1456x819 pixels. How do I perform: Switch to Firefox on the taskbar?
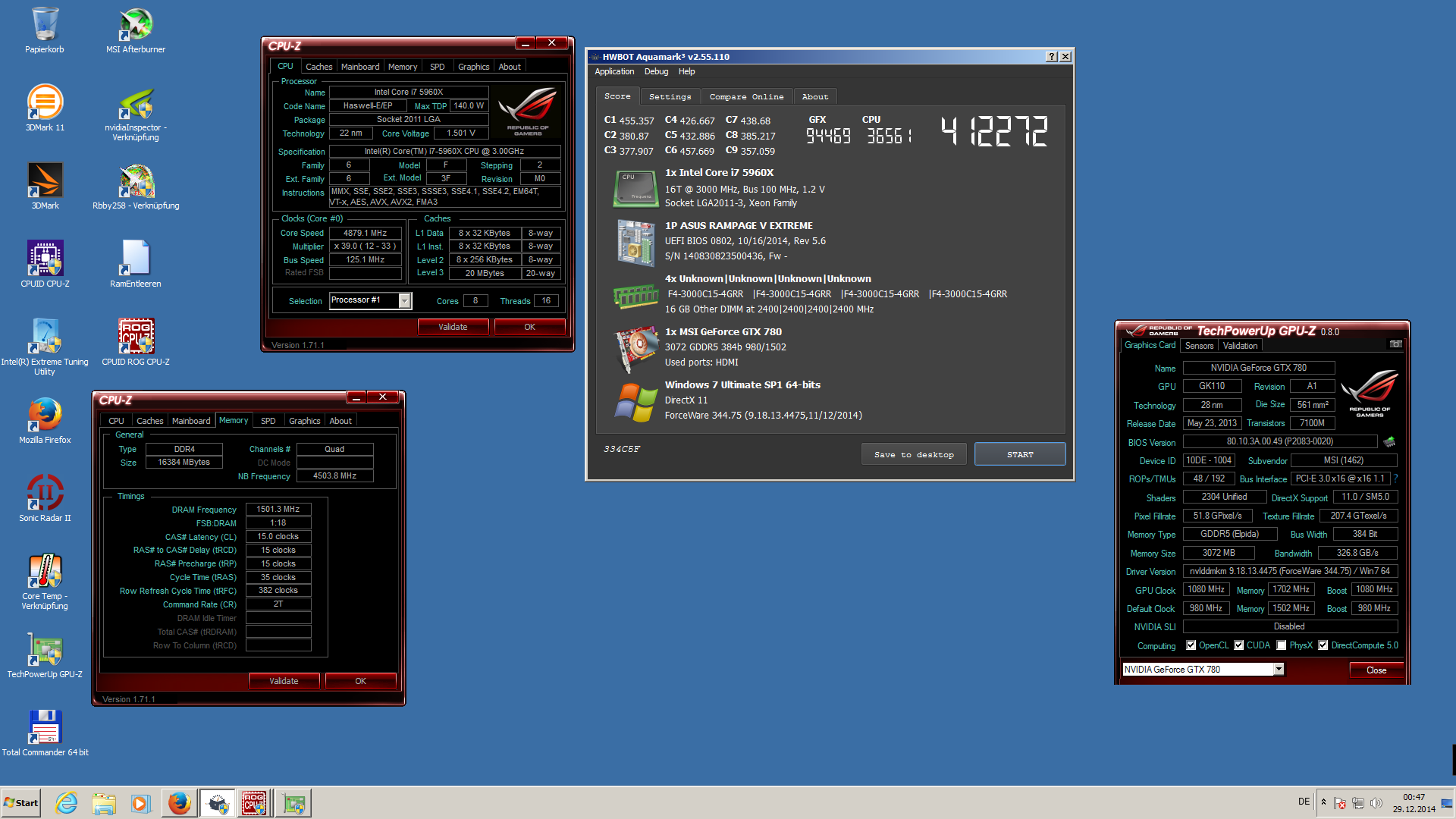pos(180,803)
